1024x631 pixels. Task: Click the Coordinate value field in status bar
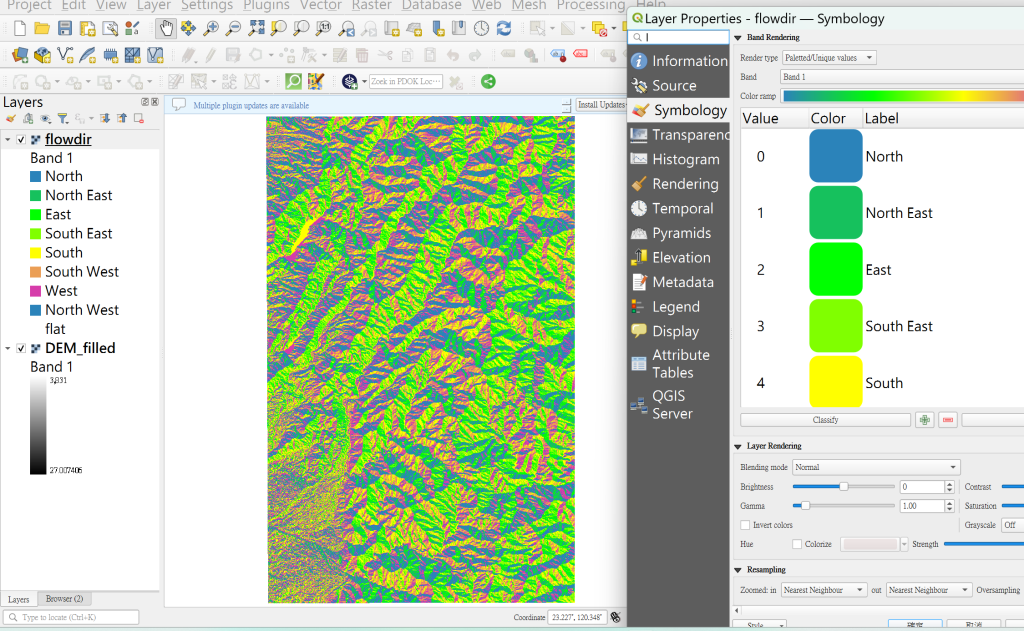pyautogui.click(x=576, y=617)
